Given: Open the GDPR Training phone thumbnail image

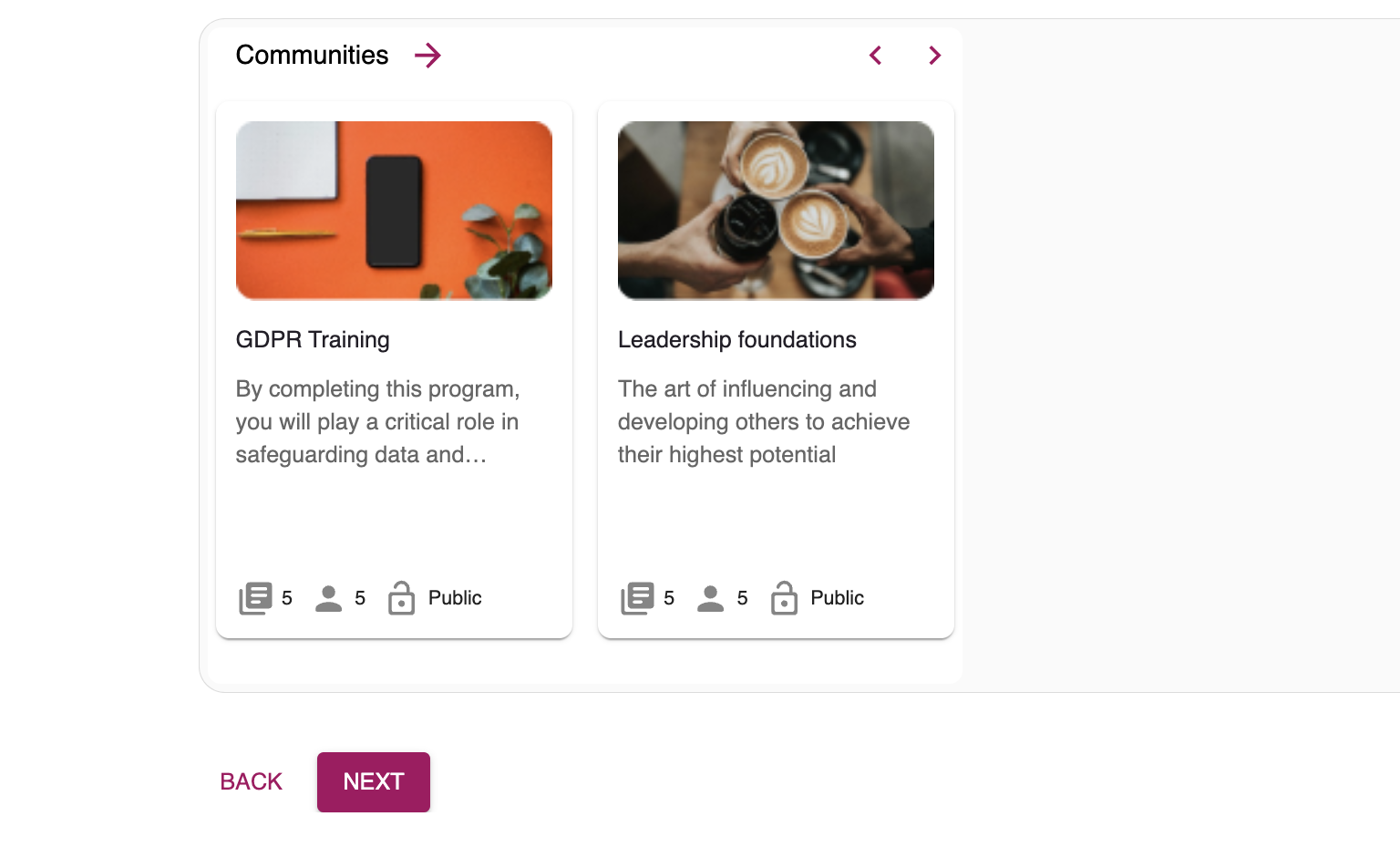Looking at the screenshot, I should click(394, 211).
